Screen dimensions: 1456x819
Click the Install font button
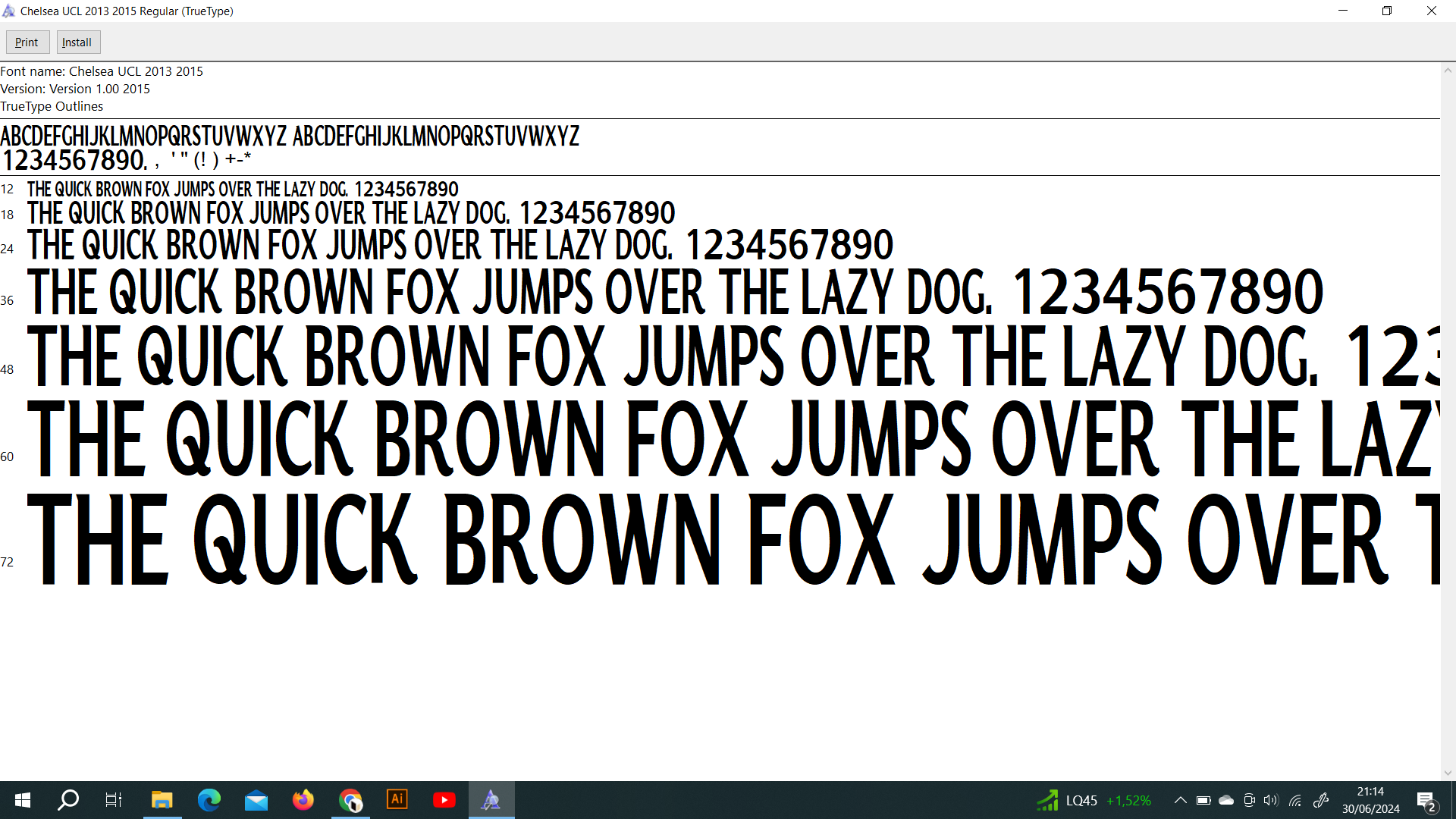[x=78, y=42]
